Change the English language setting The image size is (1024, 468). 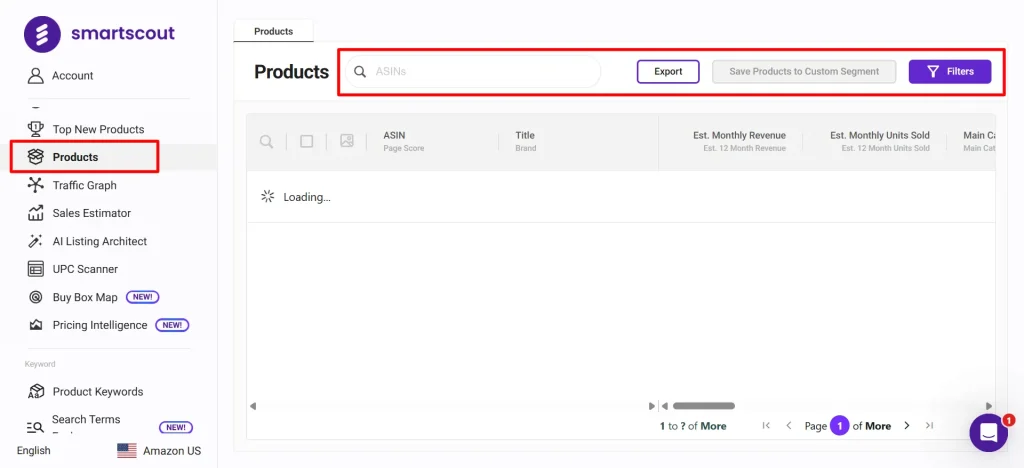click(33, 450)
